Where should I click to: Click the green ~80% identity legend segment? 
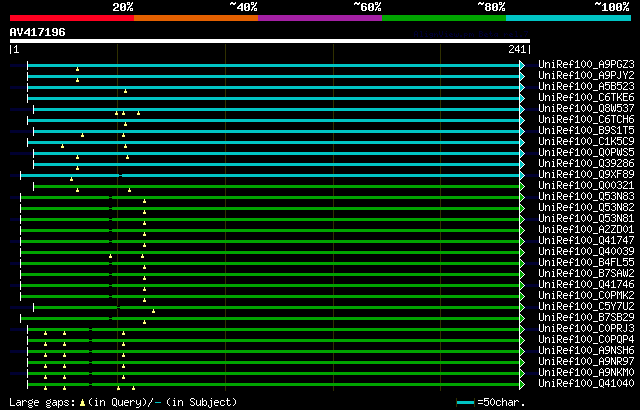pyautogui.click(x=444, y=18)
